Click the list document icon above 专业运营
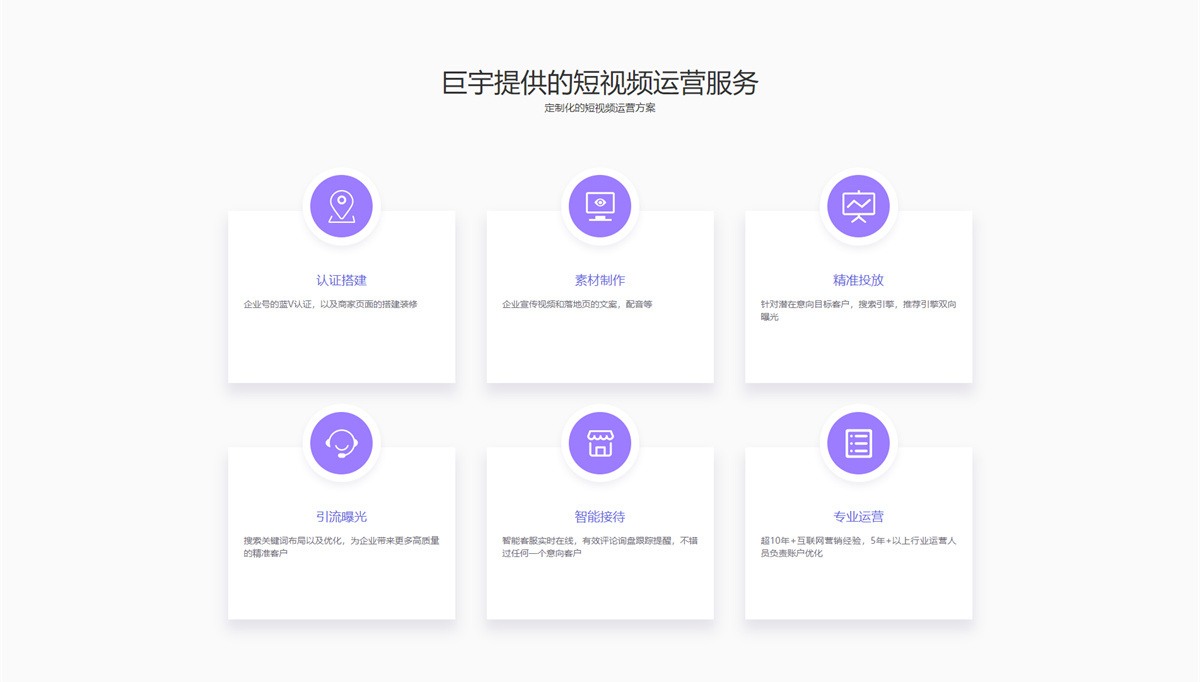The width and height of the screenshot is (1200, 682). pyautogui.click(x=858, y=443)
